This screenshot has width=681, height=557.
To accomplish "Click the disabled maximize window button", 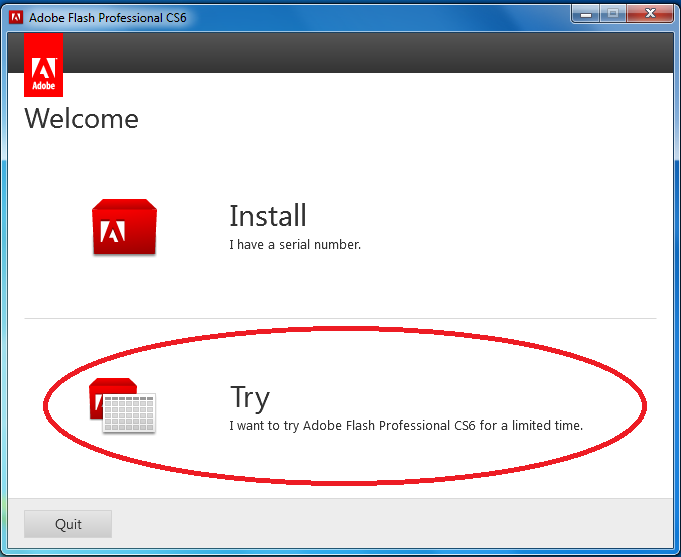I will coord(613,13).
